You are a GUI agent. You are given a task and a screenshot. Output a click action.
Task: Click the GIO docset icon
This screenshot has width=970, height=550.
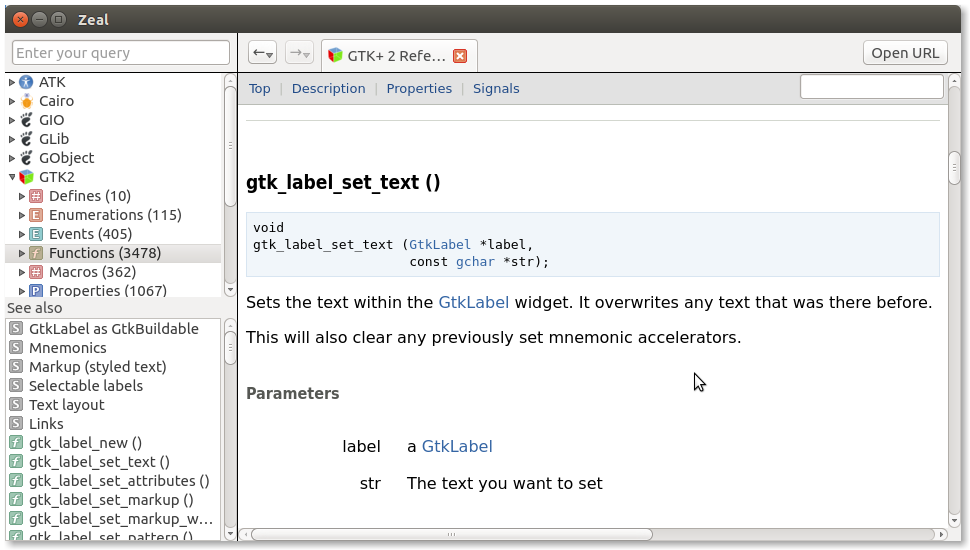click(26, 120)
